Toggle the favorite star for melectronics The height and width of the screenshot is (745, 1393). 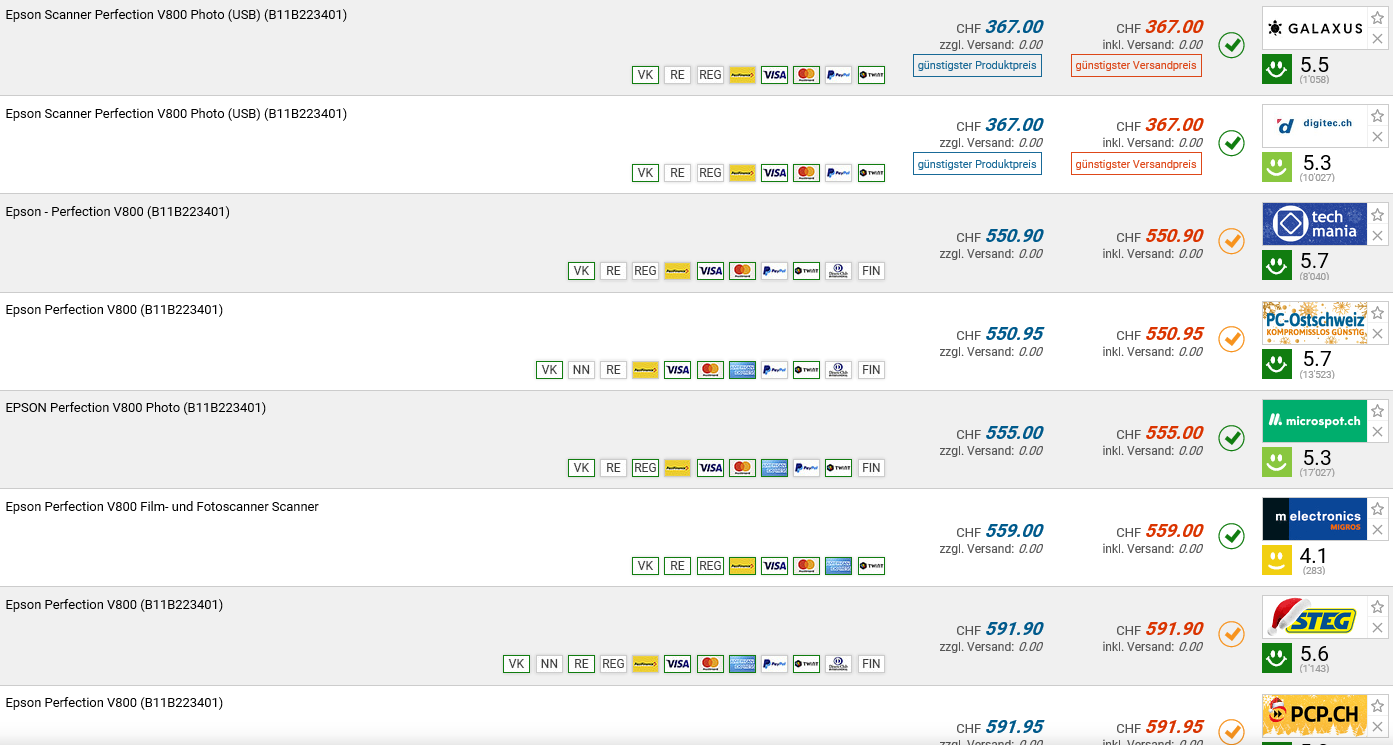pos(1377,509)
